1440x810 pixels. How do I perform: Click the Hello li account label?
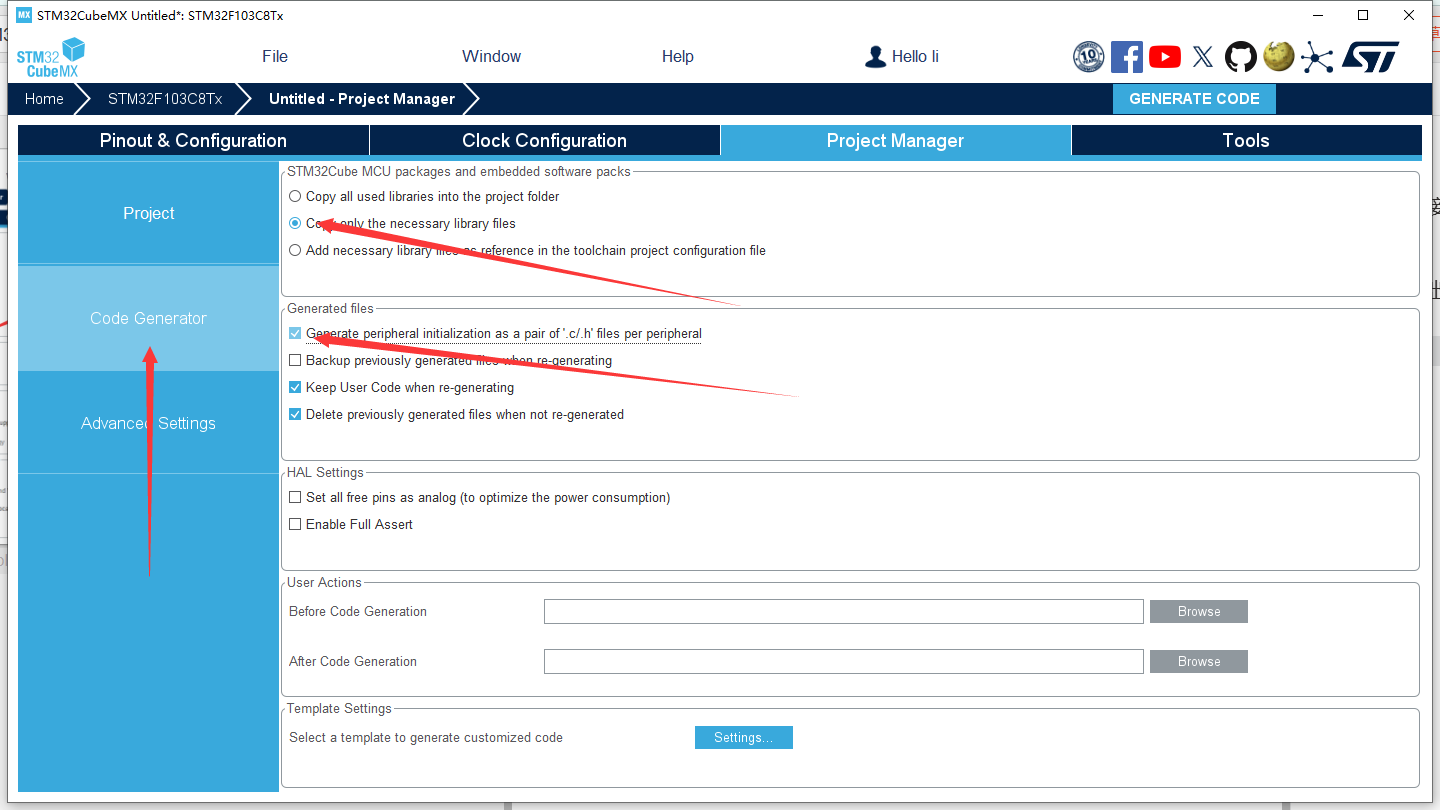[x=915, y=57]
